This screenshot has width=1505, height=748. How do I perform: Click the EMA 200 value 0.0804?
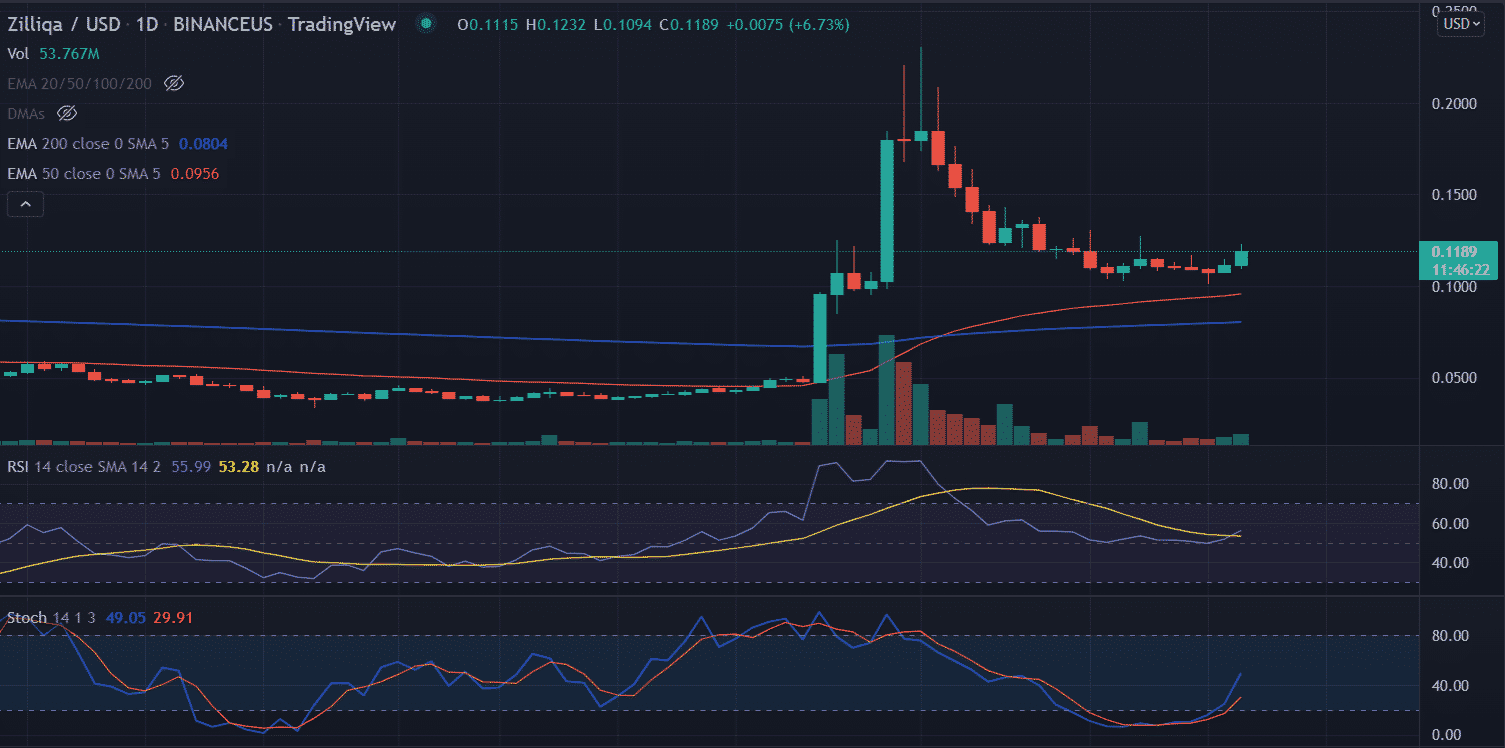203,144
